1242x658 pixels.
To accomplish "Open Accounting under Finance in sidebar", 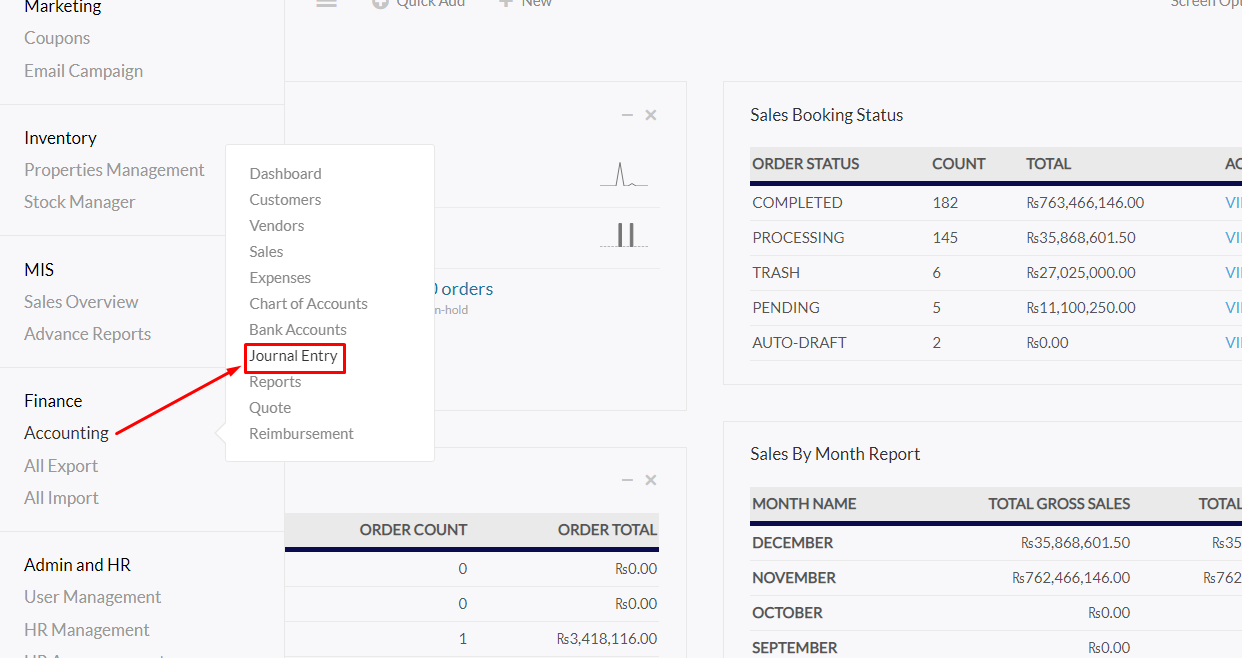I will point(66,433).
